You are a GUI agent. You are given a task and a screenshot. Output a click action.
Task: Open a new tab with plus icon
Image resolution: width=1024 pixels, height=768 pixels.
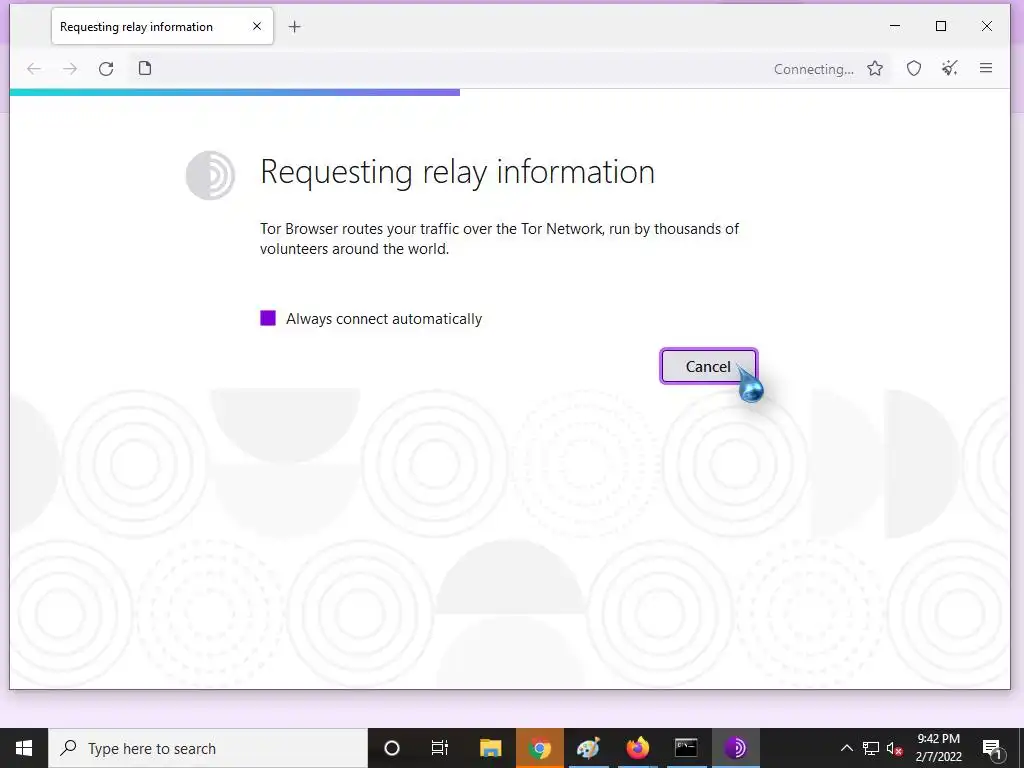click(x=295, y=27)
